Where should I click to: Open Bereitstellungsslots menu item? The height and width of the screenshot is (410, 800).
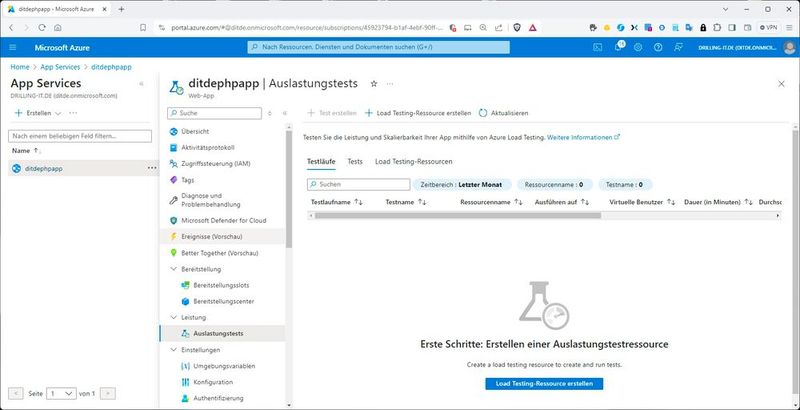(x=222, y=286)
